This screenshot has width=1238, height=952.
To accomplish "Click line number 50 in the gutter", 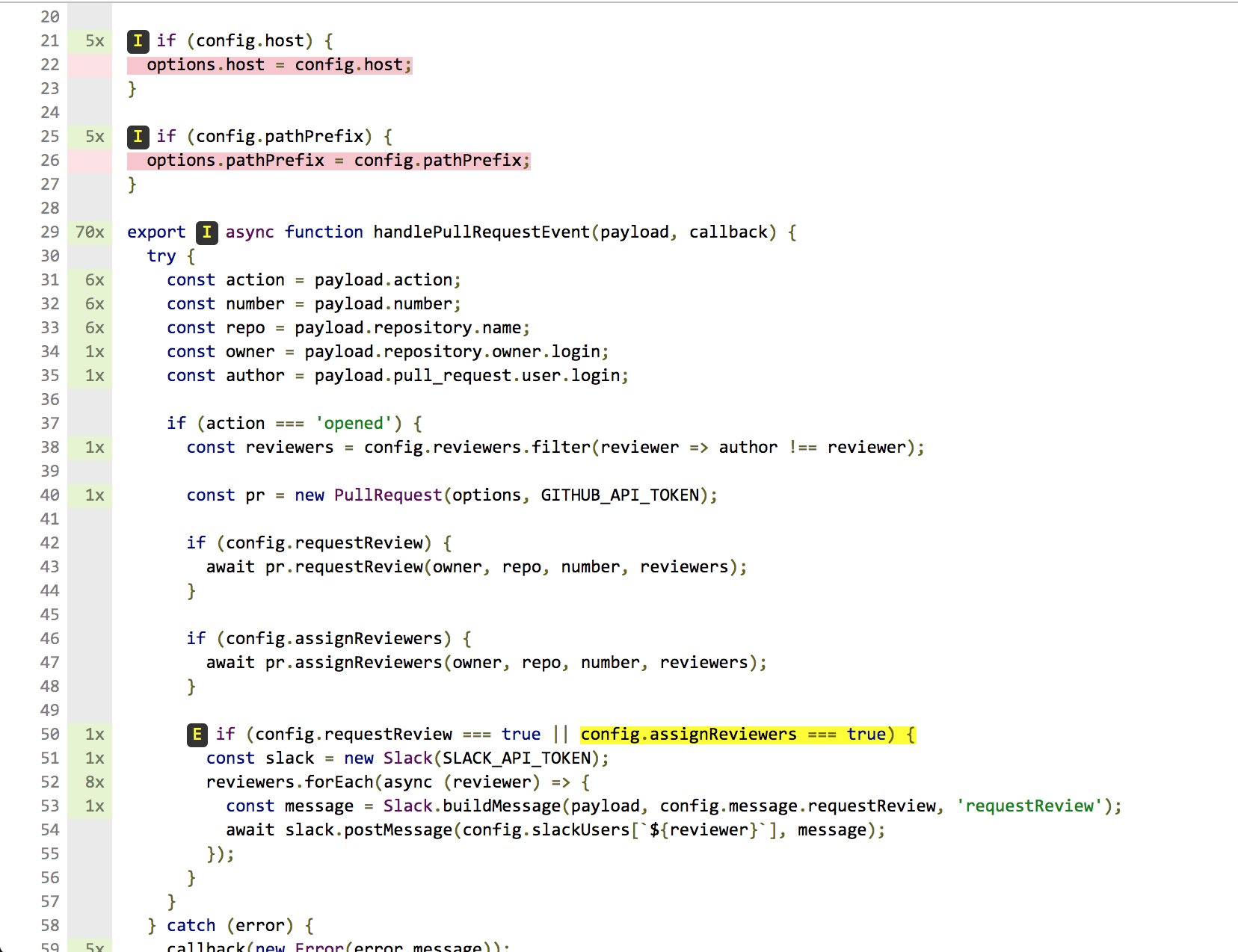I will (50, 735).
